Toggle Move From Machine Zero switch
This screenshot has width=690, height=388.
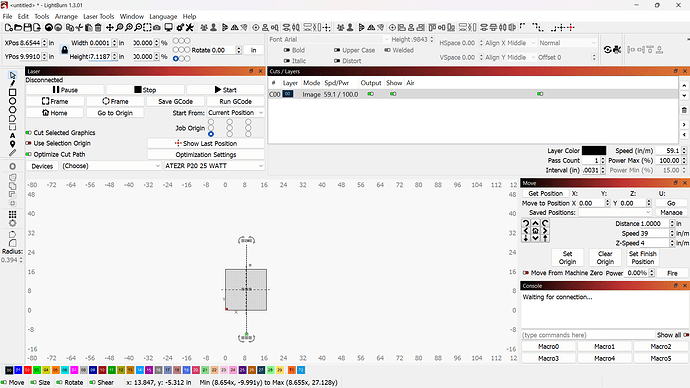(525, 273)
